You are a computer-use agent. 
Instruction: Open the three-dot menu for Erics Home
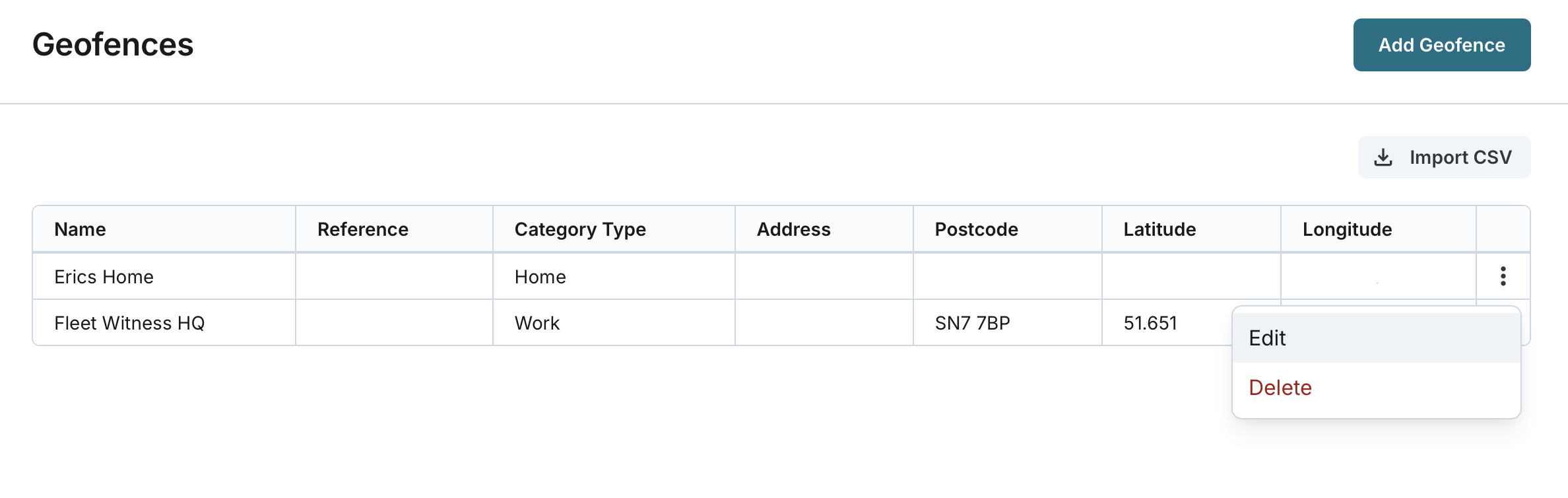pos(1503,276)
